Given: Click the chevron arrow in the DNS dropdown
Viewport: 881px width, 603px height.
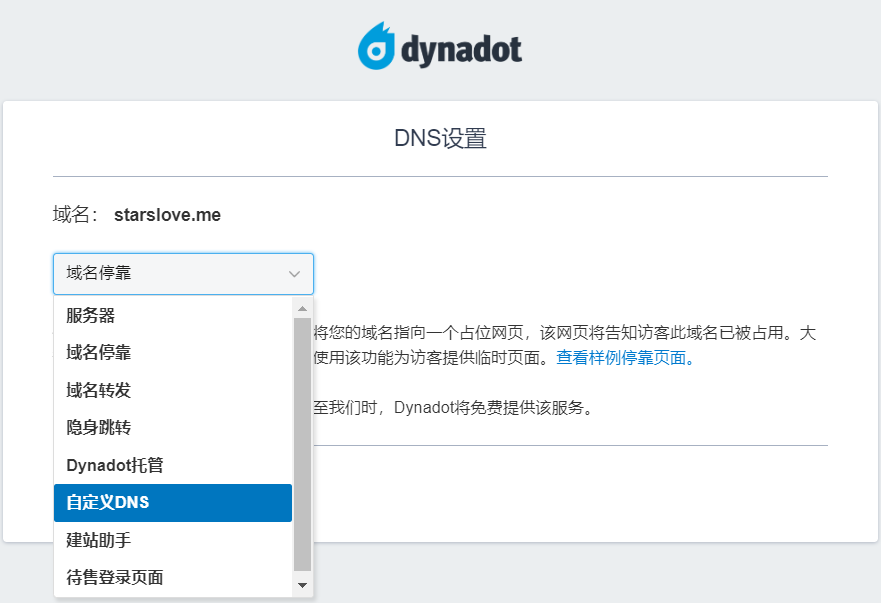Looking at the screenshot, I should pos(294,274).
